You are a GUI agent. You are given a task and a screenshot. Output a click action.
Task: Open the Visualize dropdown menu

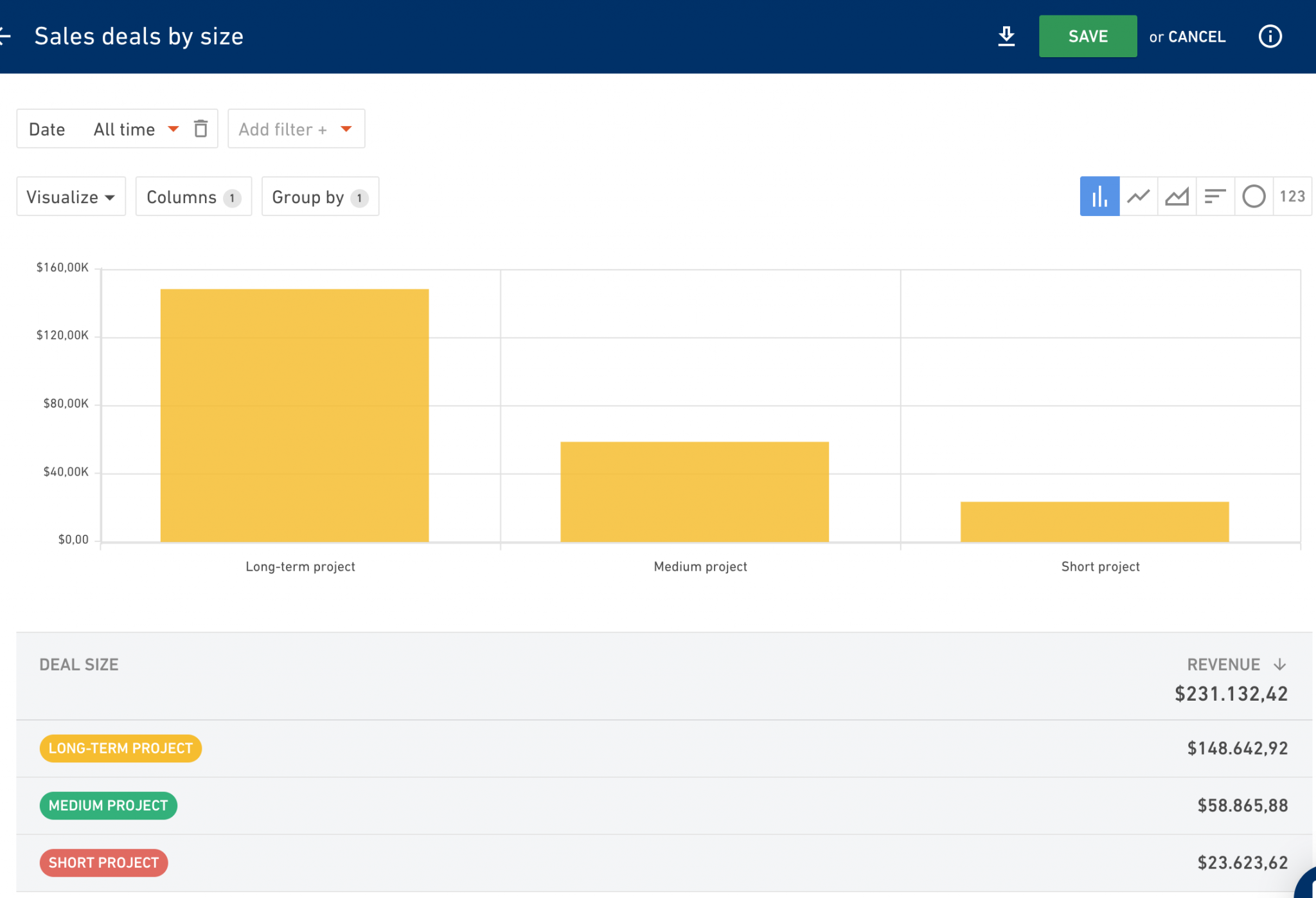[x=71, y=197]
